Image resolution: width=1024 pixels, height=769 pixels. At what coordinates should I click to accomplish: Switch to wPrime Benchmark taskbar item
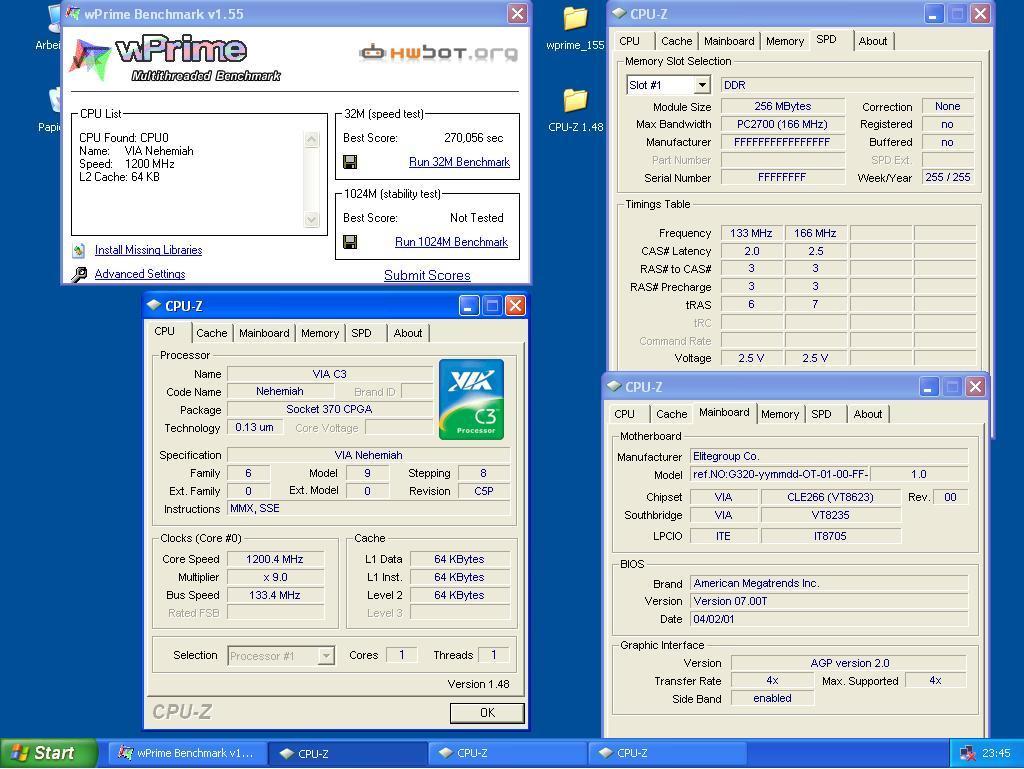pos(186,753)
